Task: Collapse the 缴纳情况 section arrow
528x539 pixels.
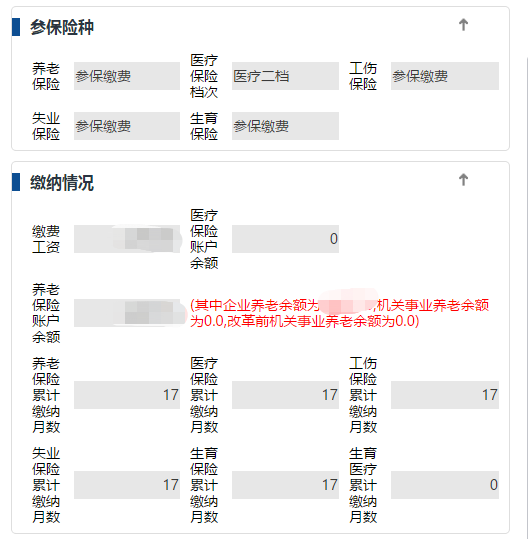Action: point(463,179)
